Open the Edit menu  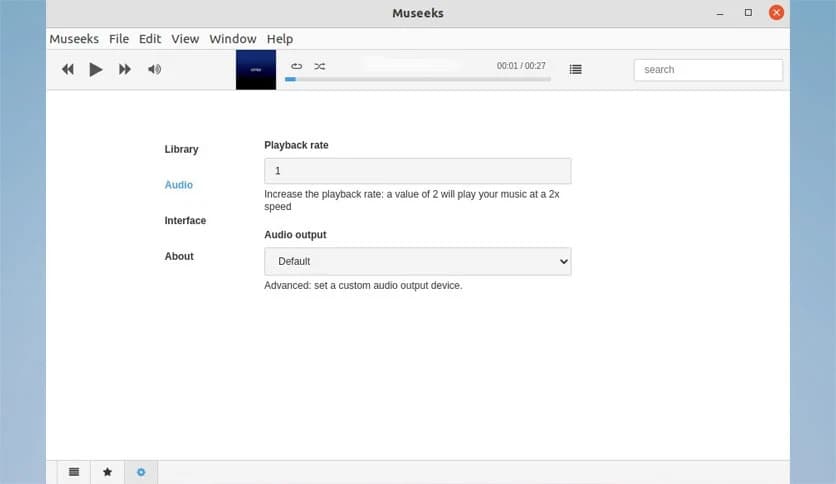pyautogui.click(x=150, y=39)
